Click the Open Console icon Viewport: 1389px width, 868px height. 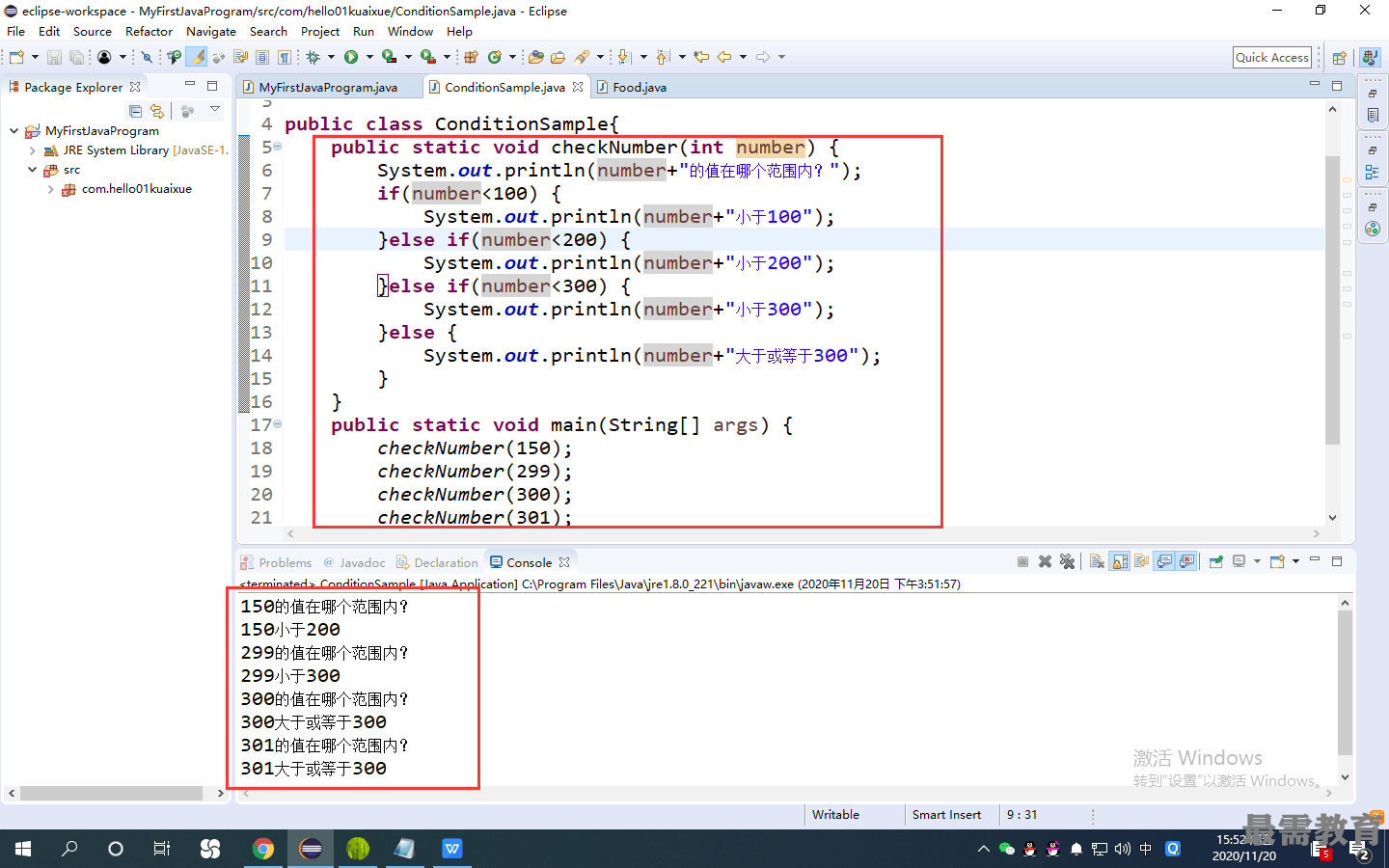[1277, 561]
